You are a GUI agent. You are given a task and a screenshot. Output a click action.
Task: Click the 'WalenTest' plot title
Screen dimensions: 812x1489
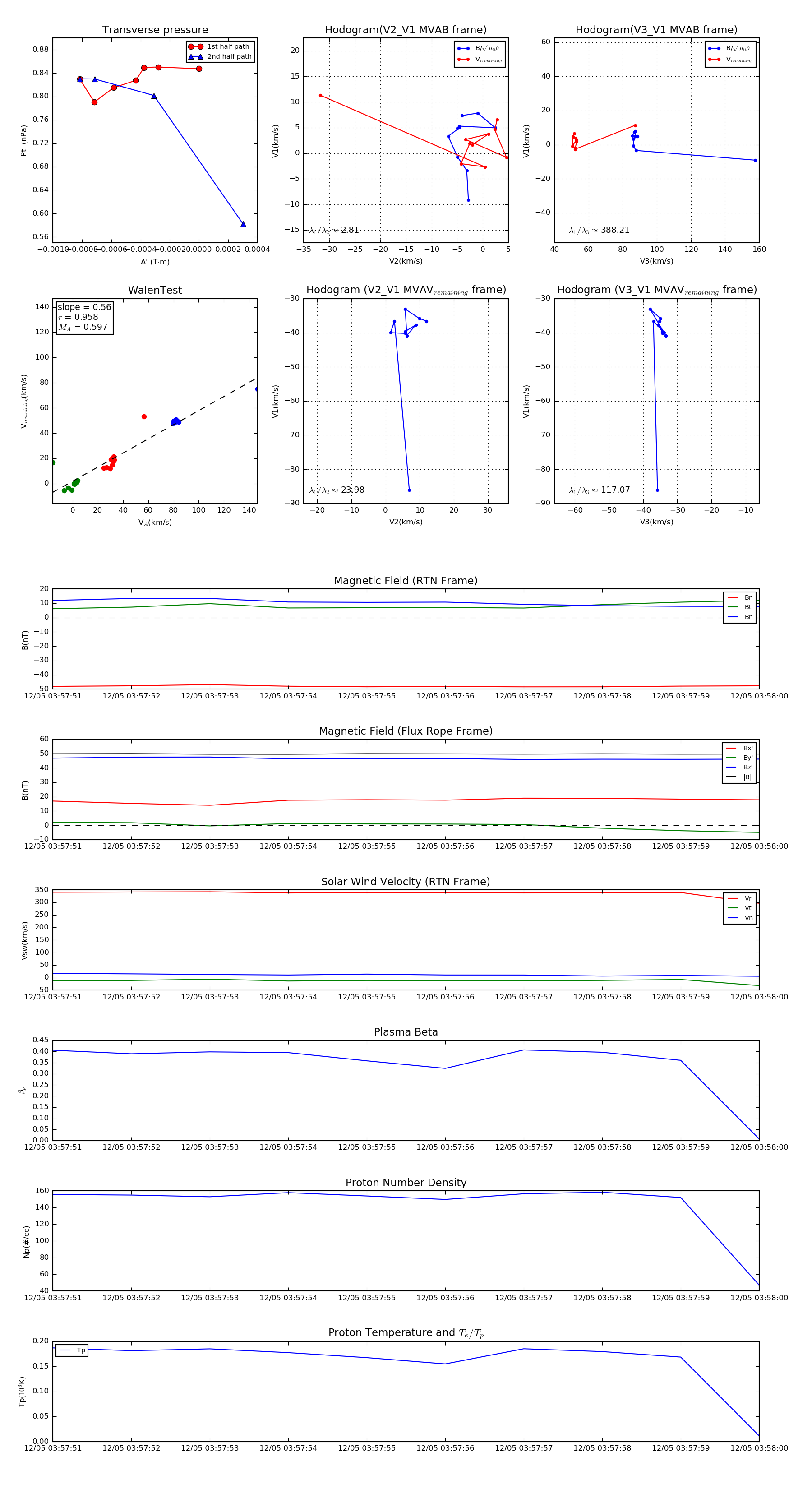point(155,290)
